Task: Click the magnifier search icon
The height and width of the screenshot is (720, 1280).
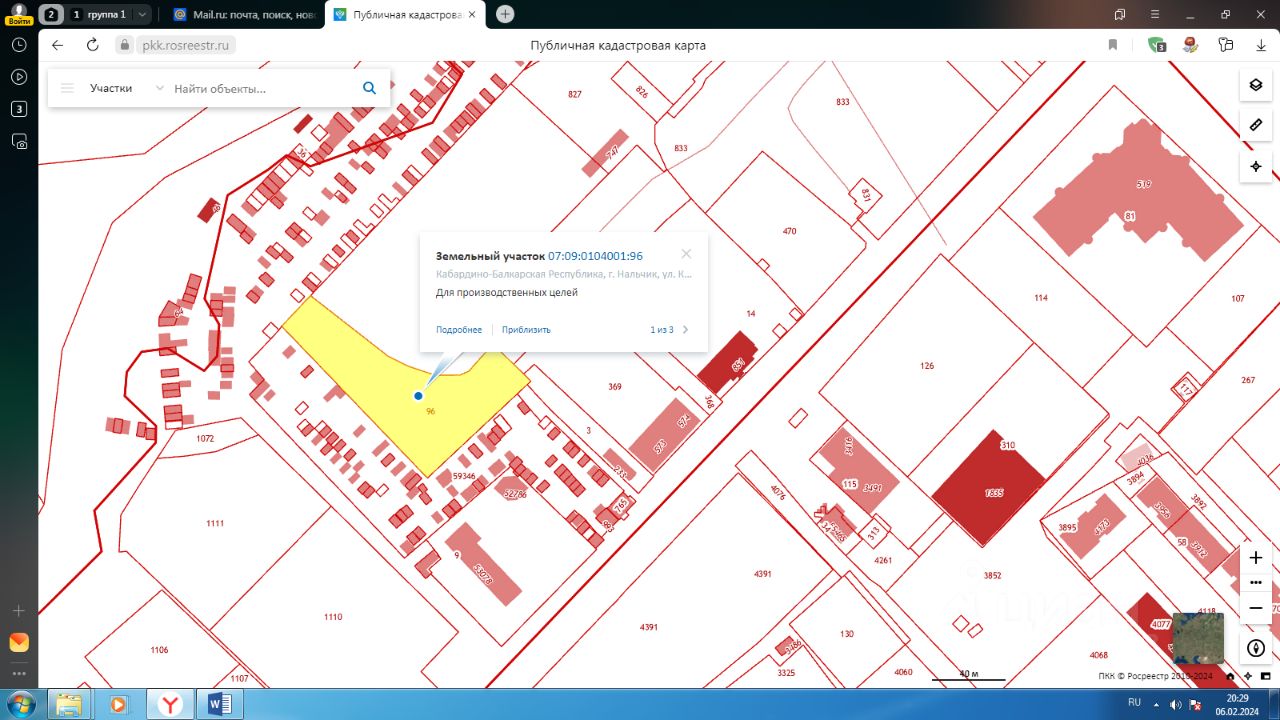Action: (x=369, y=88)
